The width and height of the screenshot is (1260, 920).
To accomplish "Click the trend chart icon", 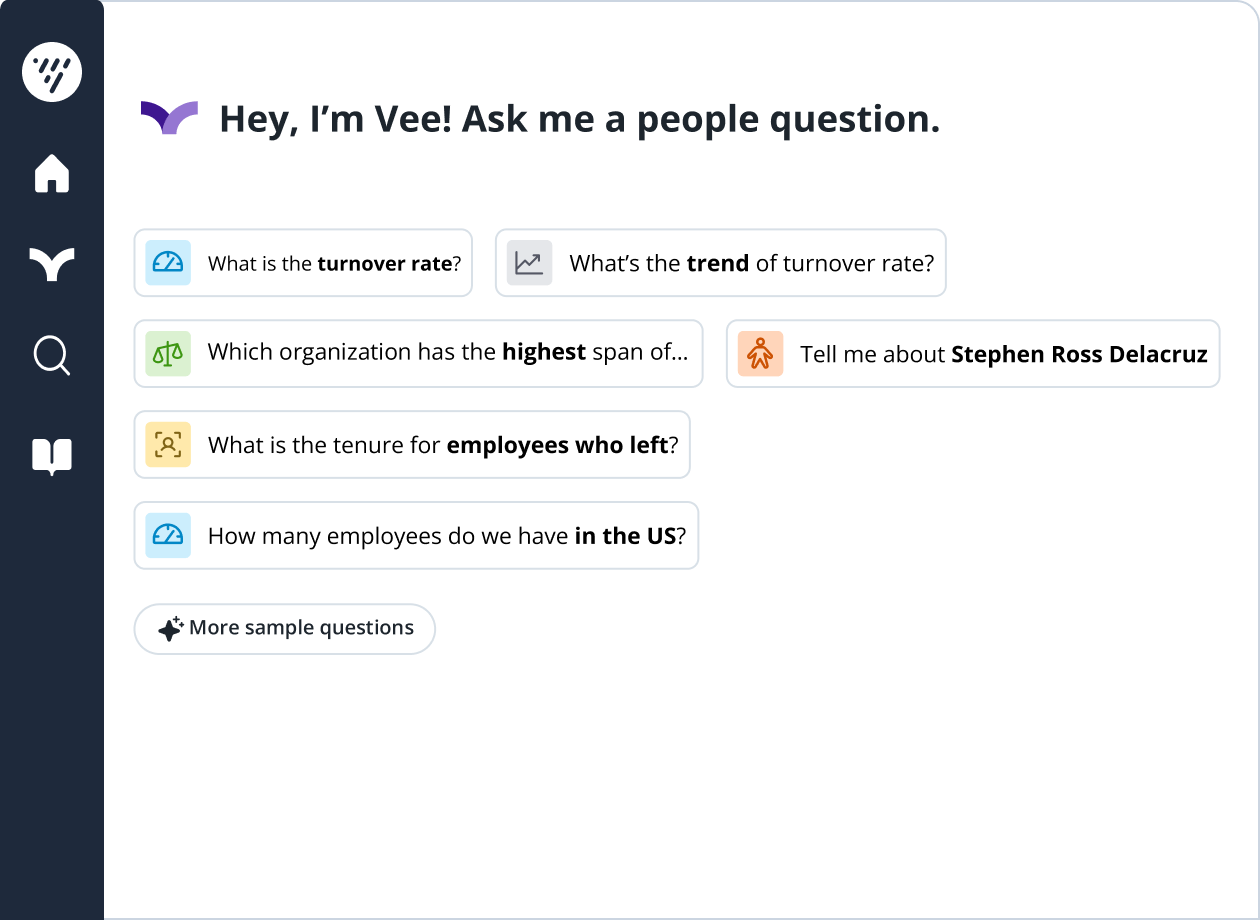I will coord(529,263).
